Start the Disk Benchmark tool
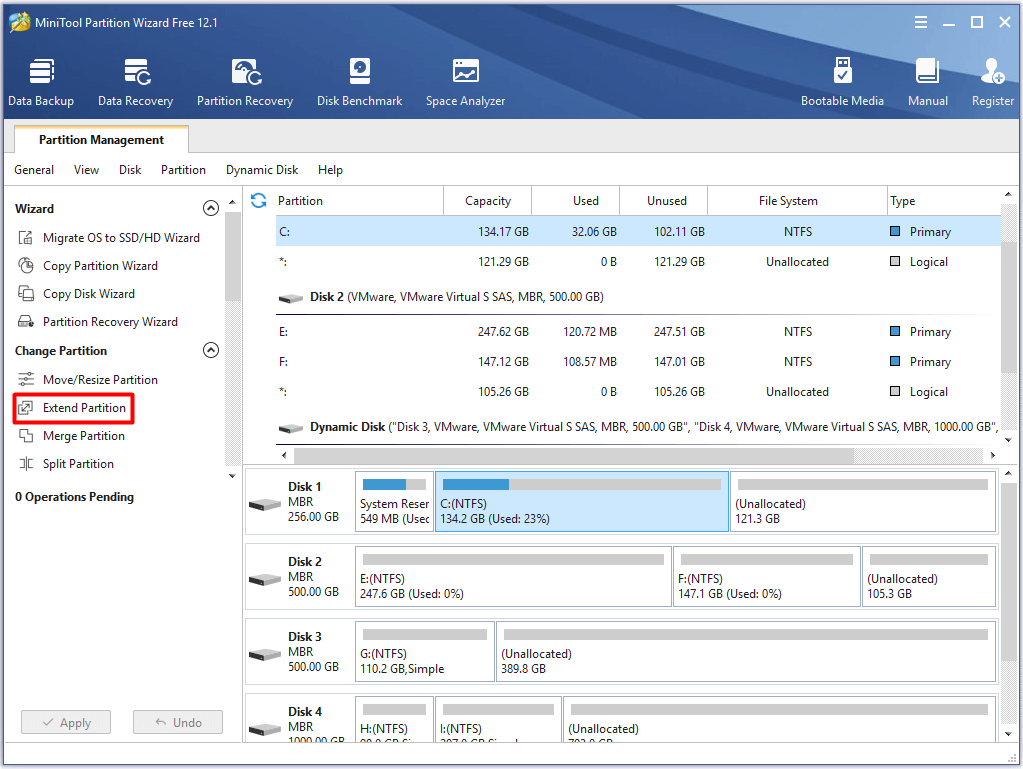This screenshot has width=1023, height=769. [x=359, y=83]
